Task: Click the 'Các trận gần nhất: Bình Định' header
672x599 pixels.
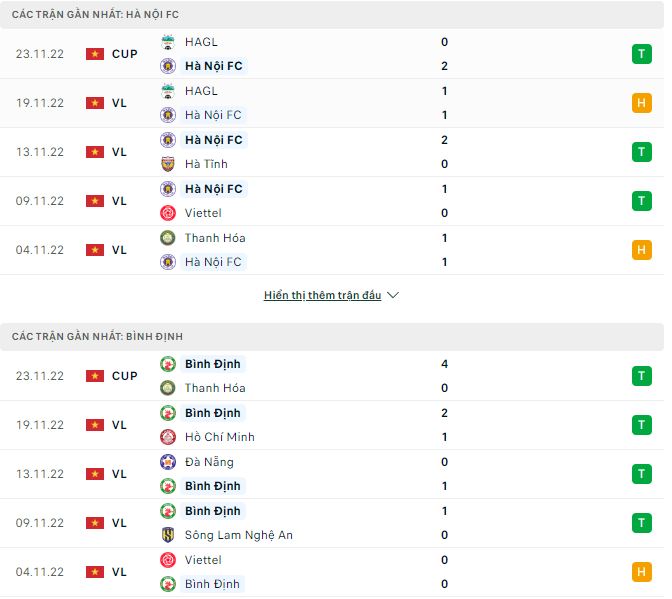Action: (x=97, y=337)
